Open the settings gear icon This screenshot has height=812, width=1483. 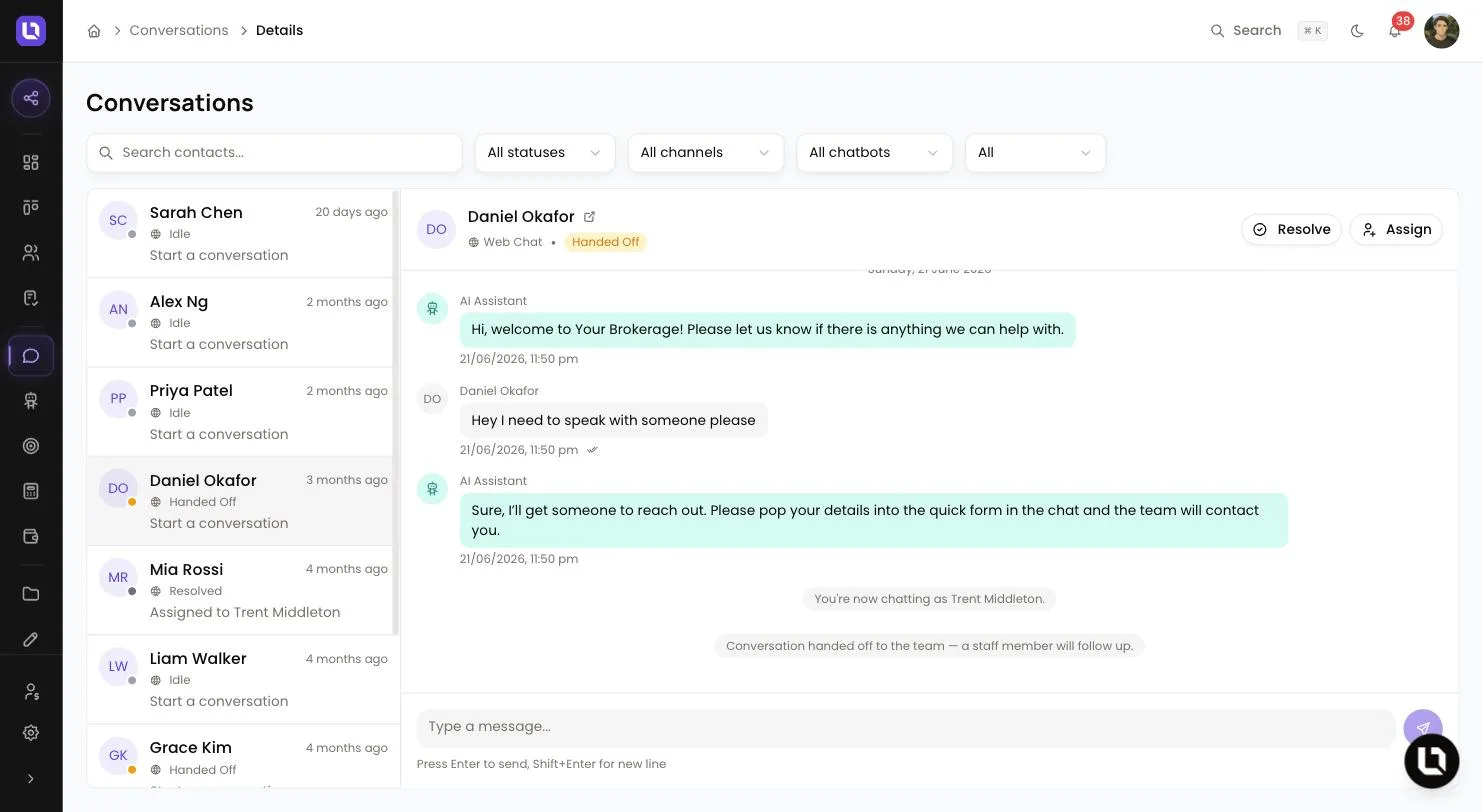pyautogui.click(x=31, y=733)
